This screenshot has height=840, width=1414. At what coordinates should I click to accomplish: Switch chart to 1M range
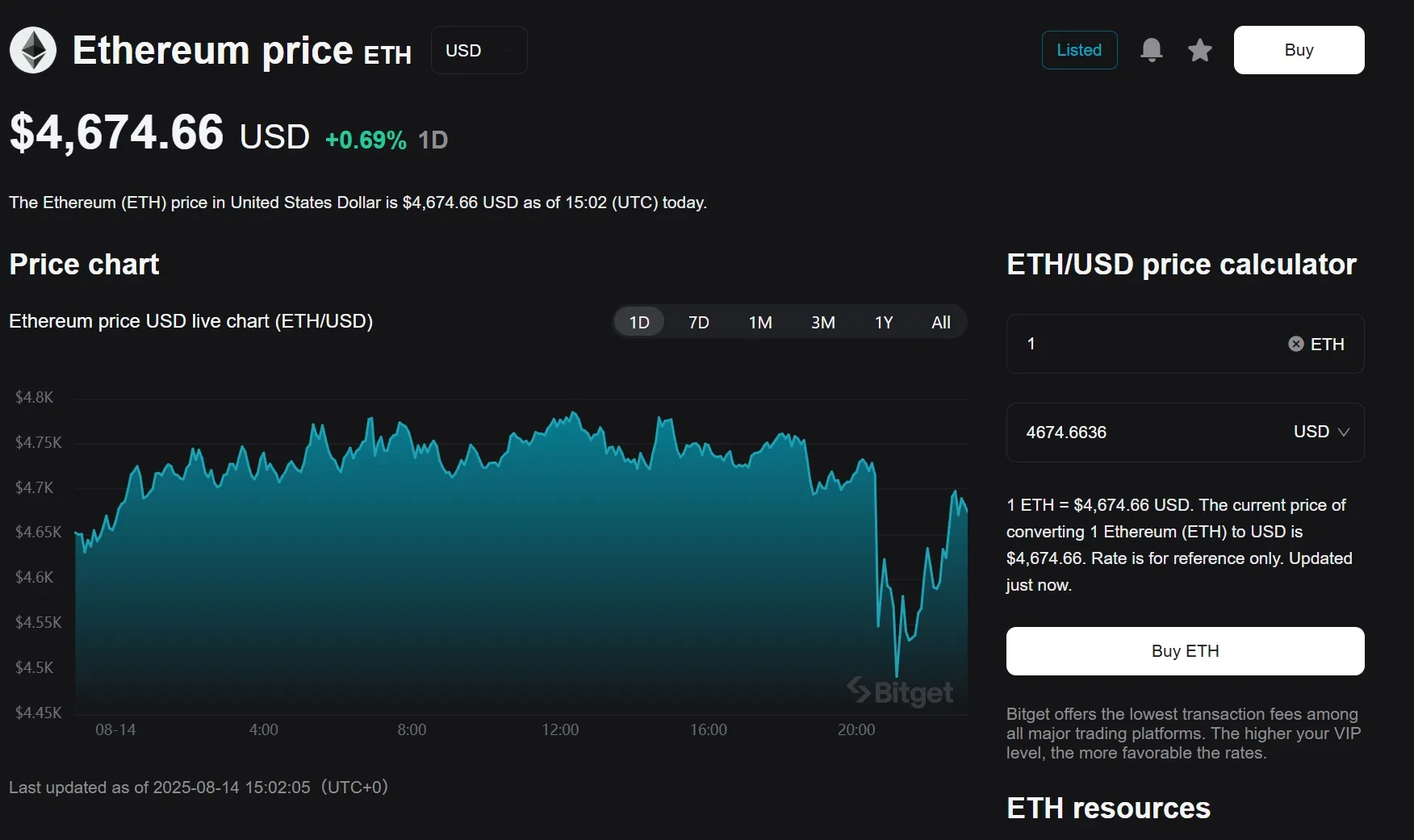click(760, 322)
